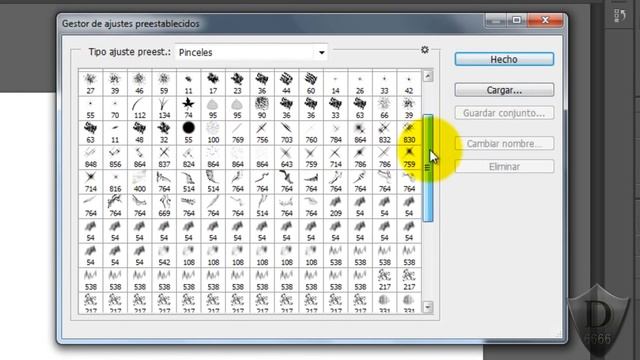
Task: Select the brush preset labeled 542
Action: tap(164, 255)
